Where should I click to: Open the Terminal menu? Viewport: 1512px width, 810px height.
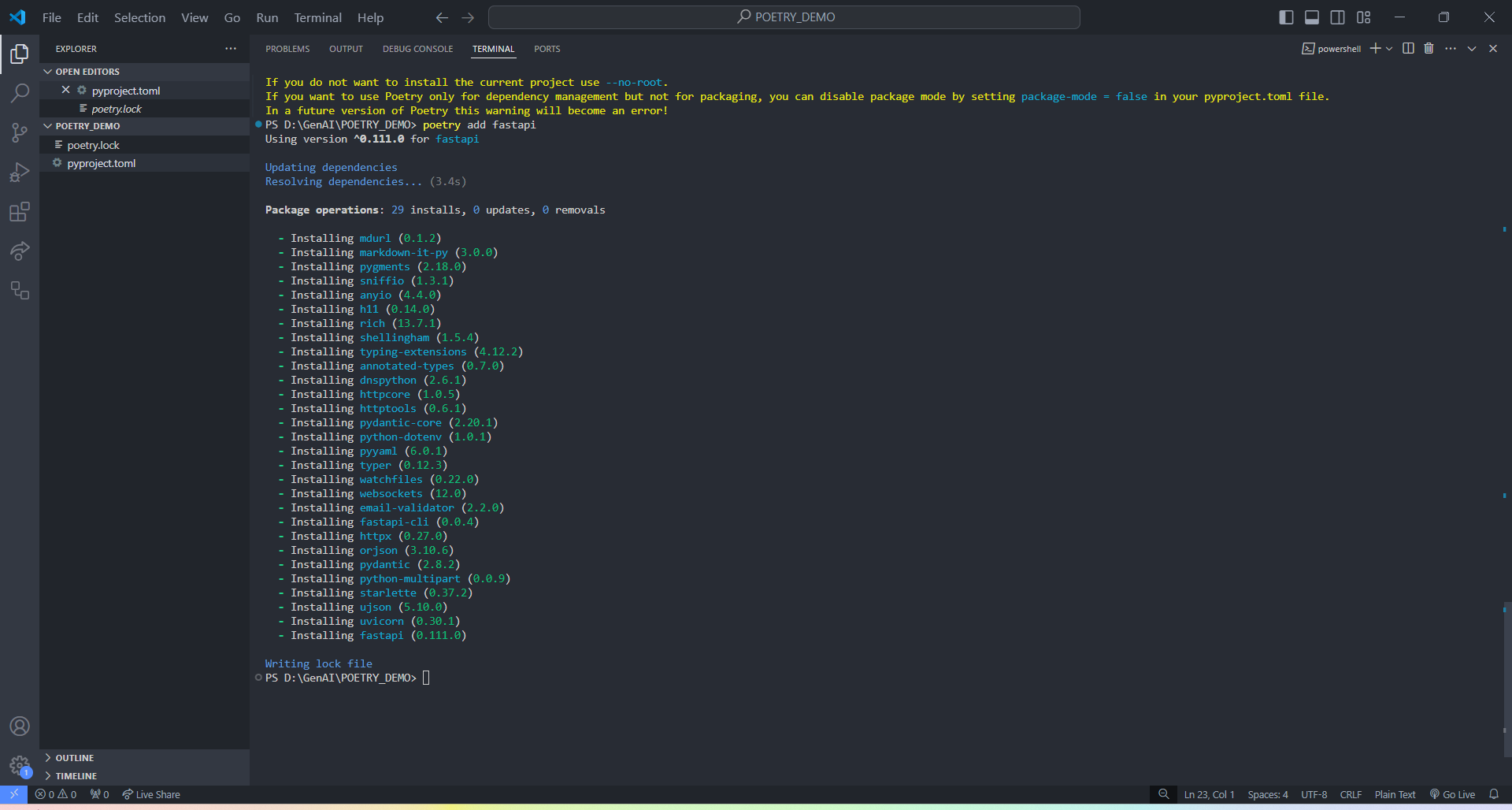click(x=318, y=17)
